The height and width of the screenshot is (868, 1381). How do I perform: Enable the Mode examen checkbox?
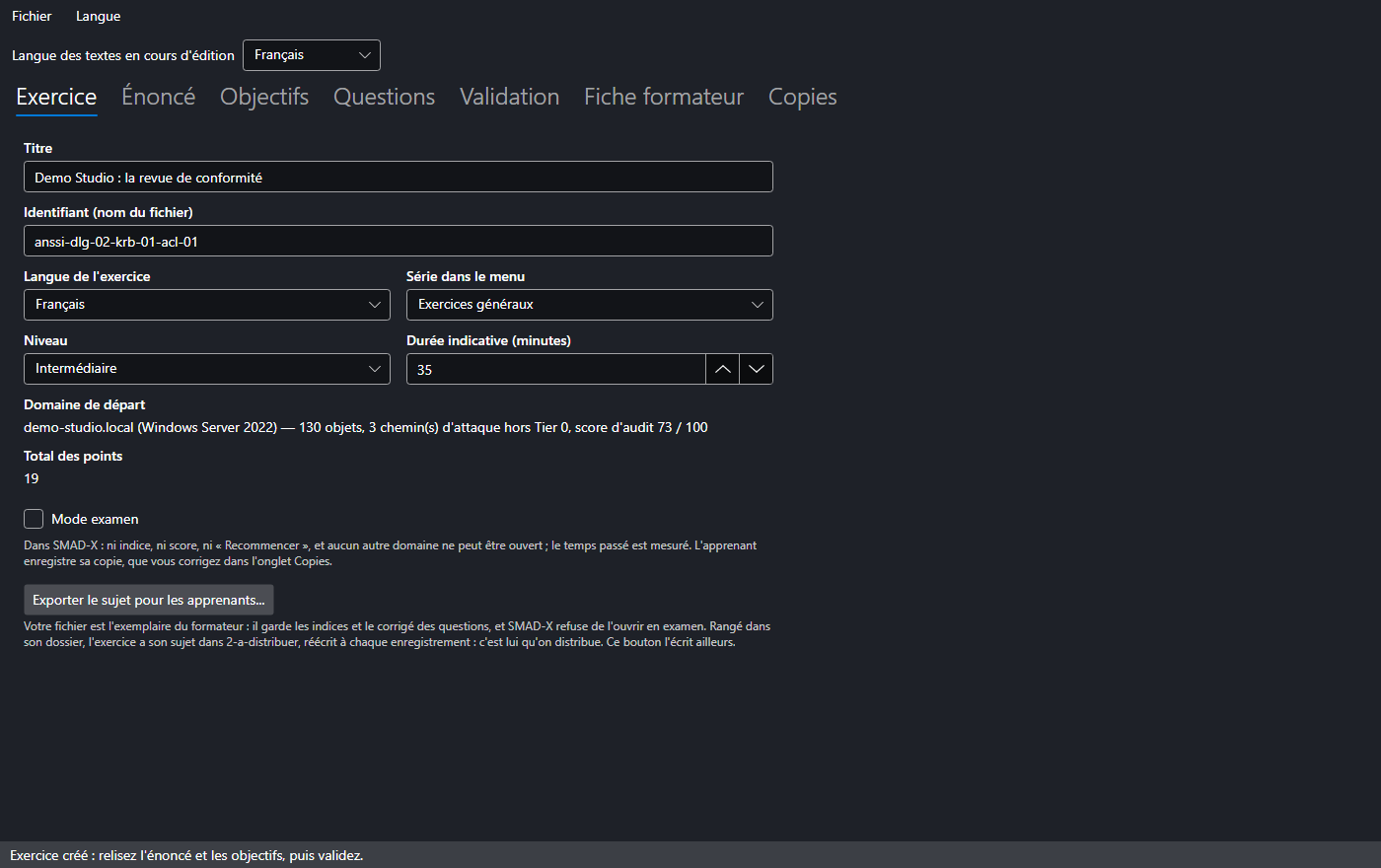(34, 519)
